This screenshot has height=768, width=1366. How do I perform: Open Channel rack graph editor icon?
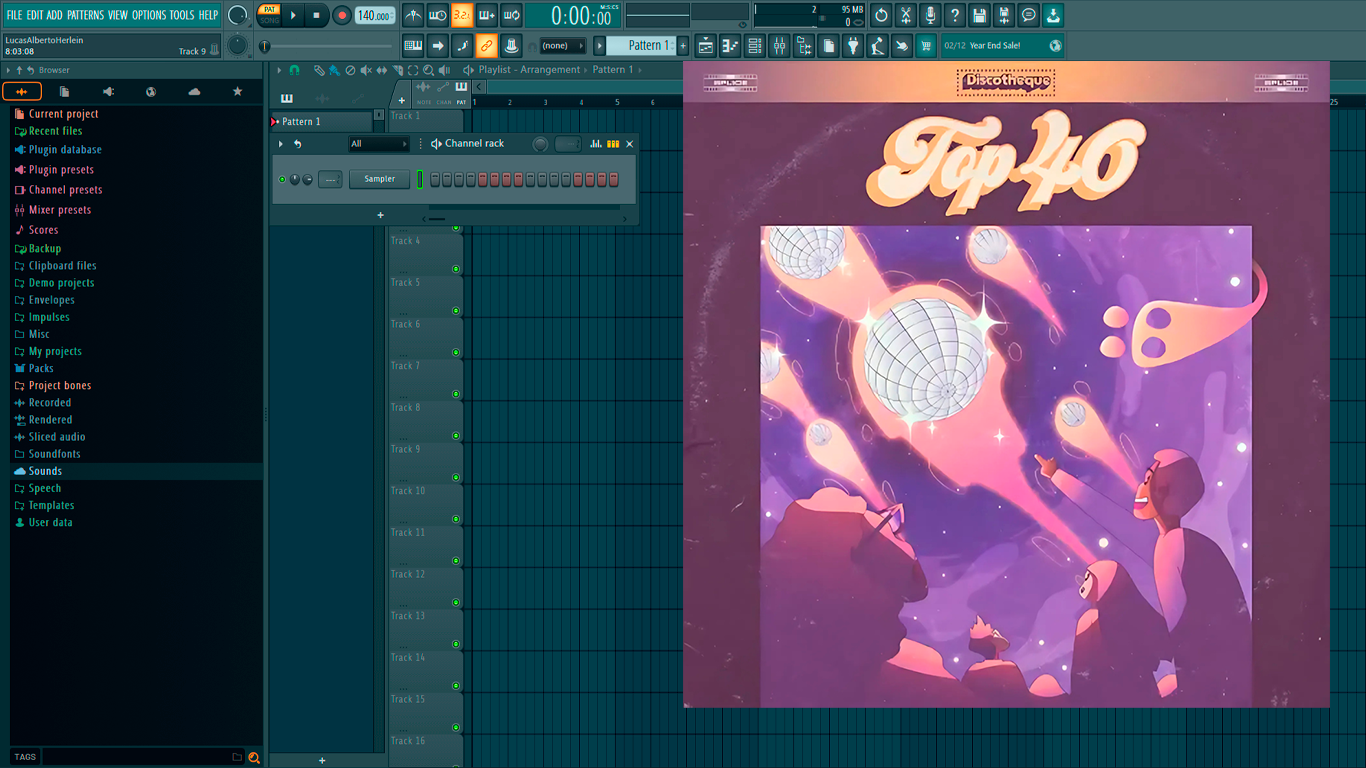(x=596, y=144)
